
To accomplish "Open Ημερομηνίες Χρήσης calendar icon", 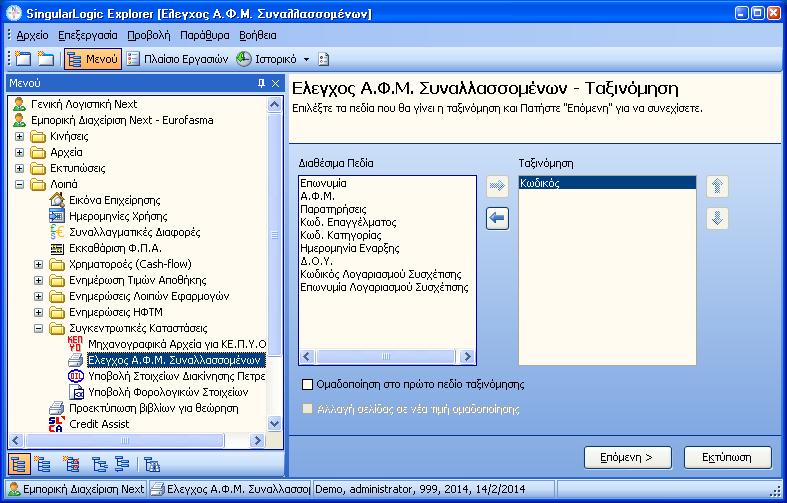I will (x=57, y=216).
